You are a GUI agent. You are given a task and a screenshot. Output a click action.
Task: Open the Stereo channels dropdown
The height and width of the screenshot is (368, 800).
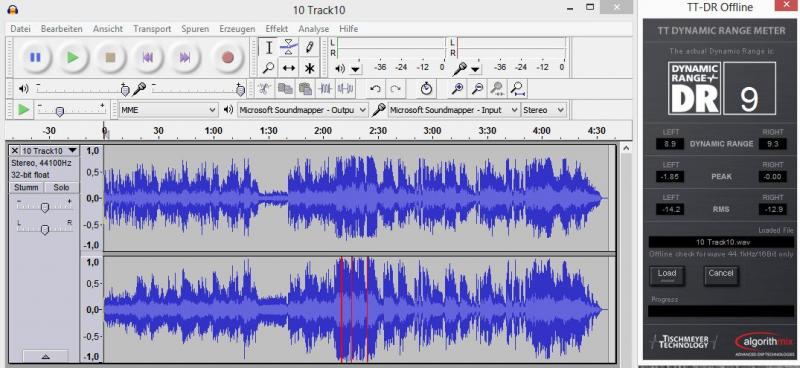click(543, 110)
